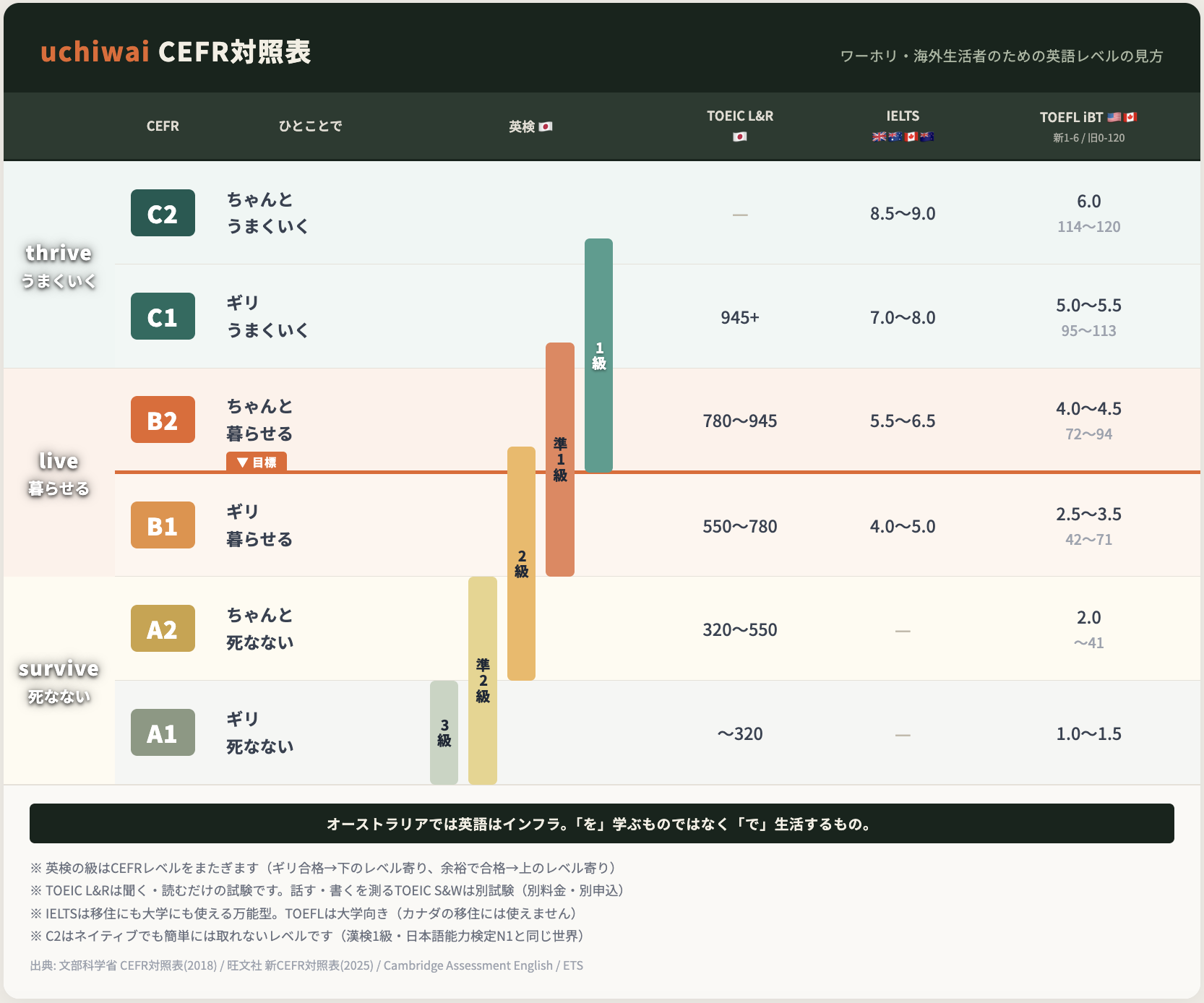
Task: Click the TOEFL value 1.0〜1.5
Action: click(x=1088, y=734)
